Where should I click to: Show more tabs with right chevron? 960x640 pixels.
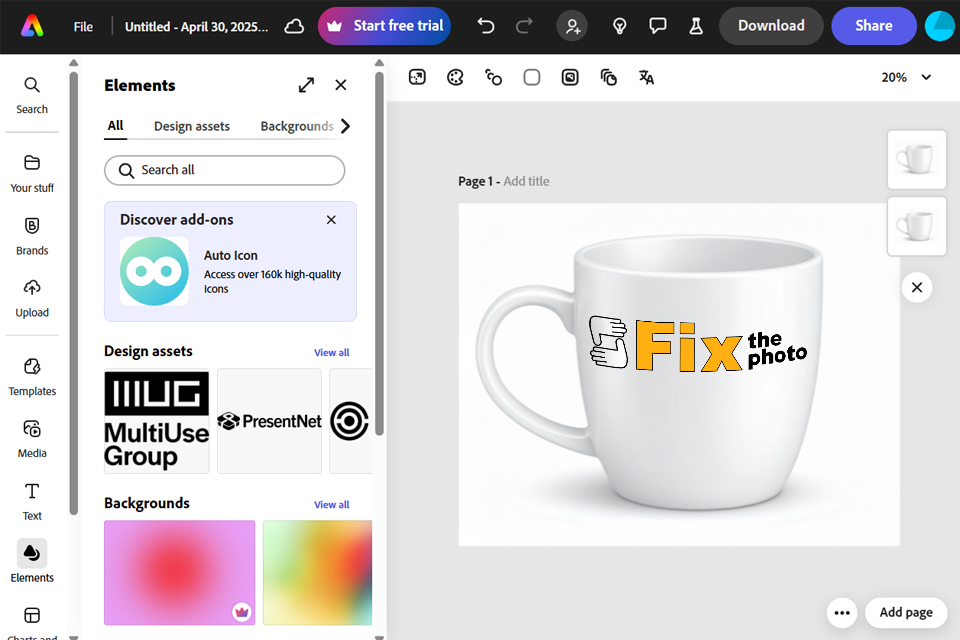tap(345, 126)
